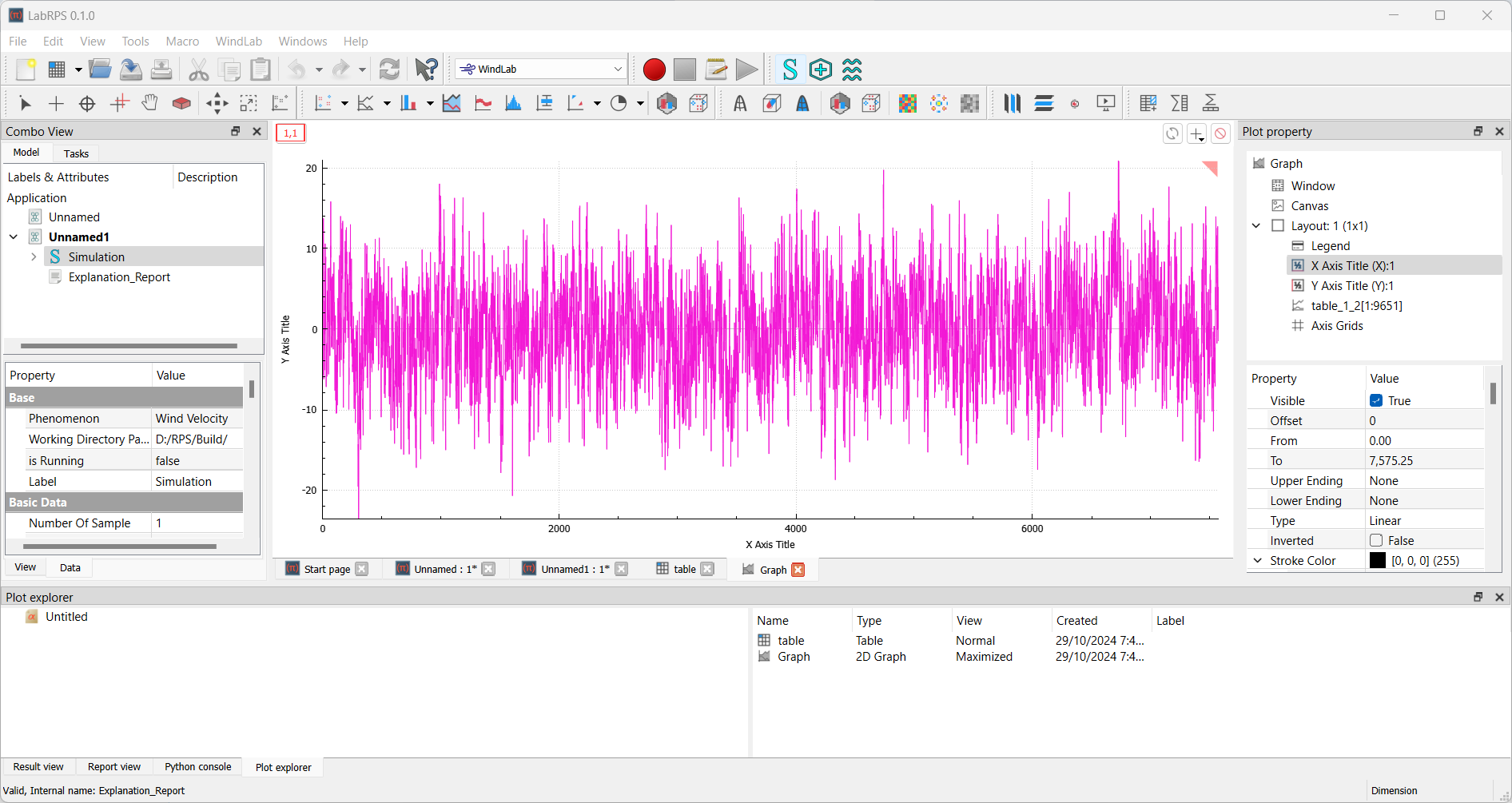
Task: Toggle the Inverted property checkbox
Action: 1376,540
